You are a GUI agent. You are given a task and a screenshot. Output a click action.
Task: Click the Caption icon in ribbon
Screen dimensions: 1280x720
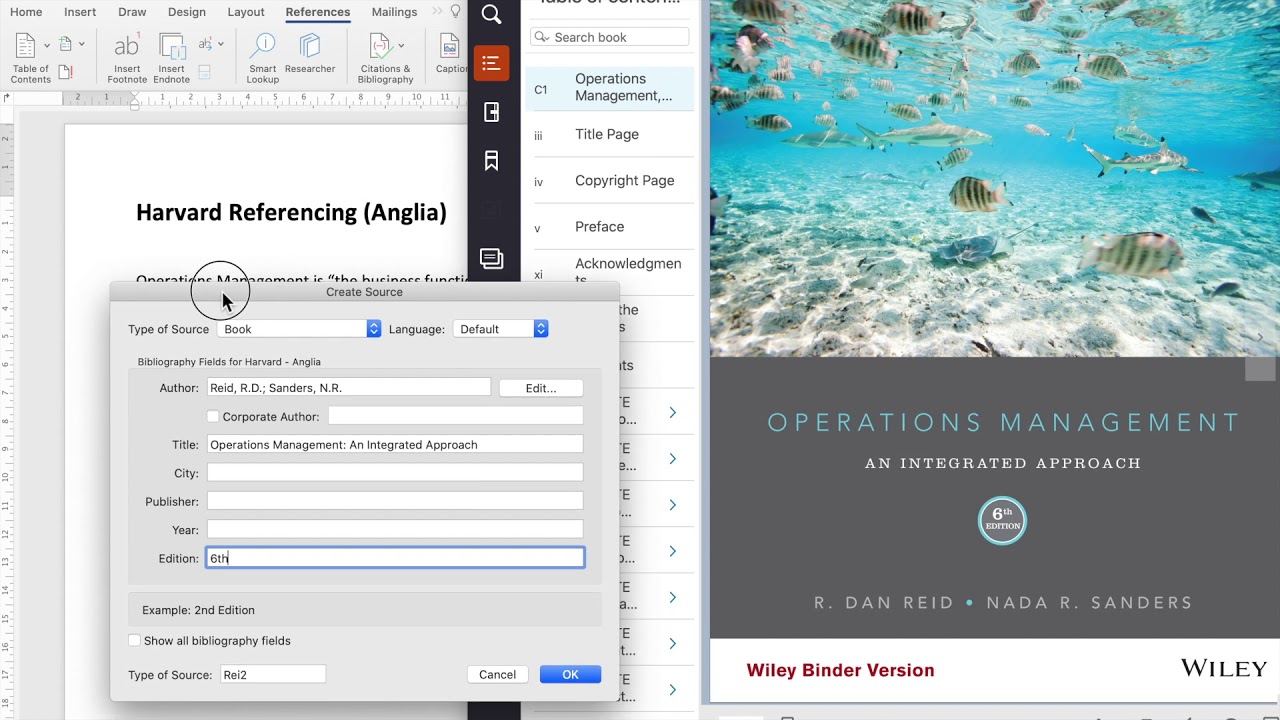(x=451, y=46)
